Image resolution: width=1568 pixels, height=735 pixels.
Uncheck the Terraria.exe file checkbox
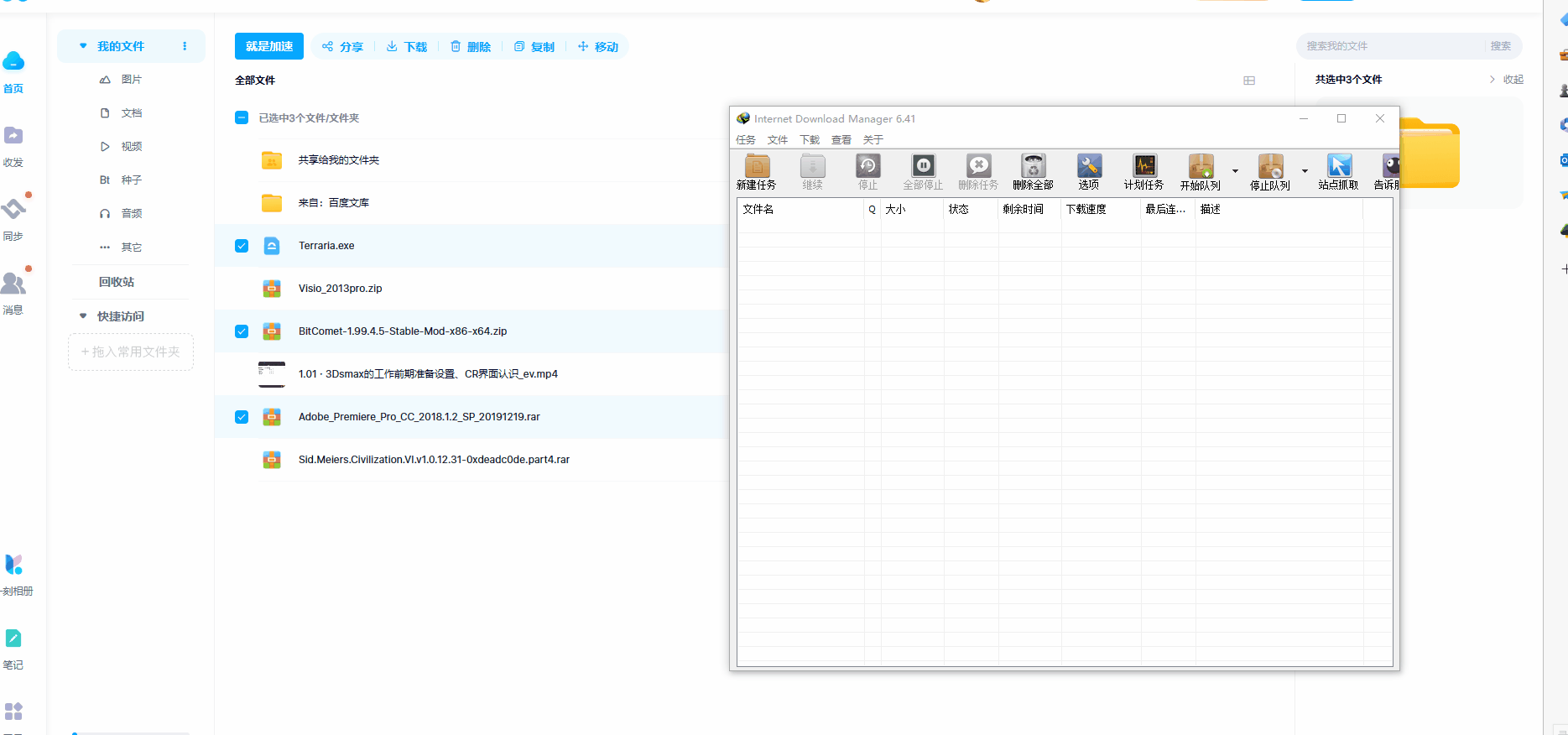(242, 246)
